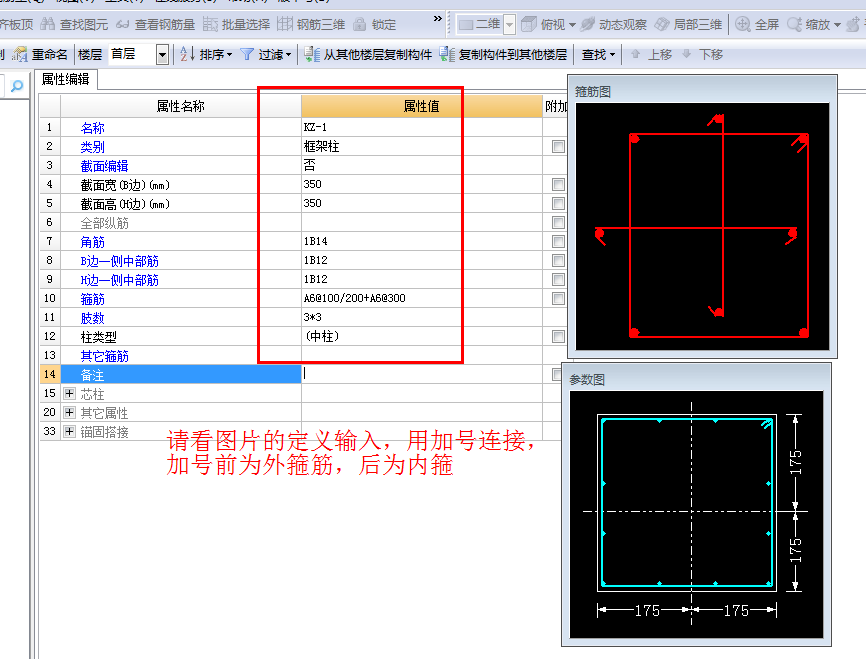
Task: Click Copy Components From Other Floors icon
Action: pyautogui.click(x=312, y=54)
